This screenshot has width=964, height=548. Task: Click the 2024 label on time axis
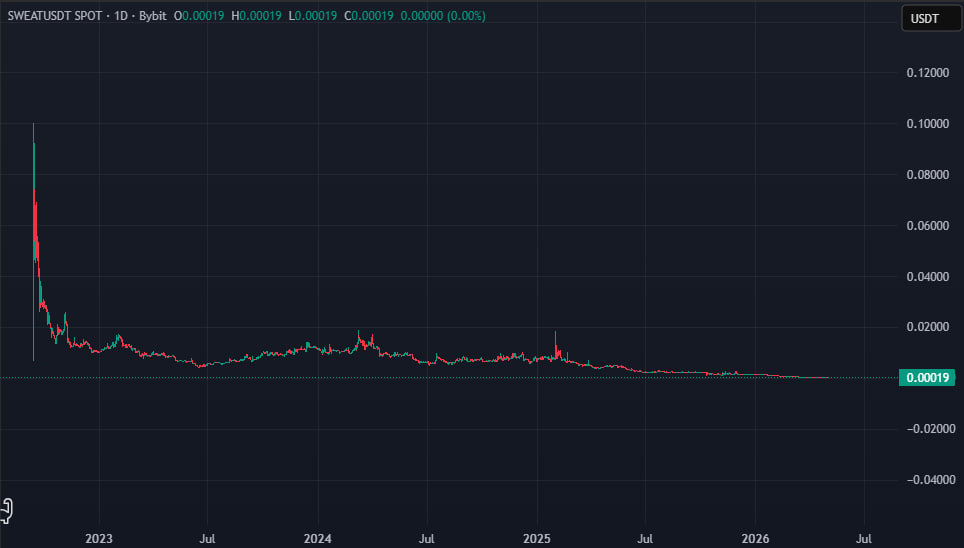point(317,539)
